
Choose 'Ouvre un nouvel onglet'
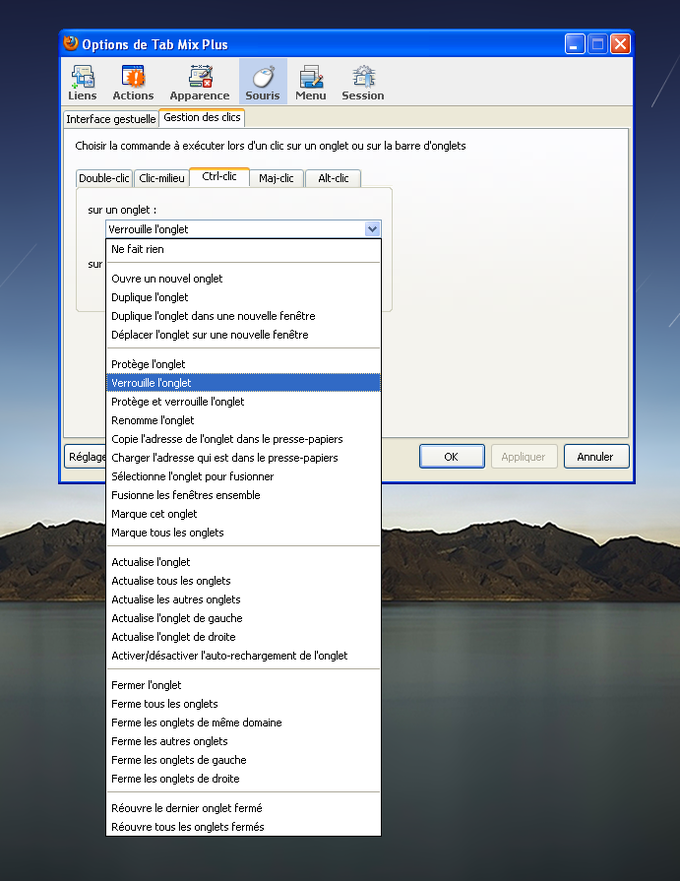click(x=243, y=279)
